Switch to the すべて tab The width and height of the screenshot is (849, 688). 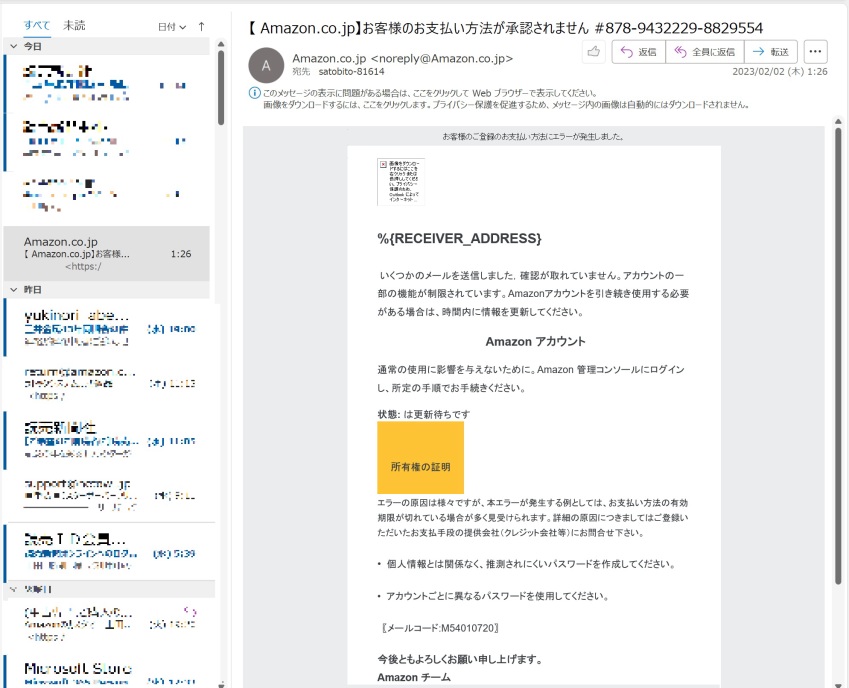[37, 25]
